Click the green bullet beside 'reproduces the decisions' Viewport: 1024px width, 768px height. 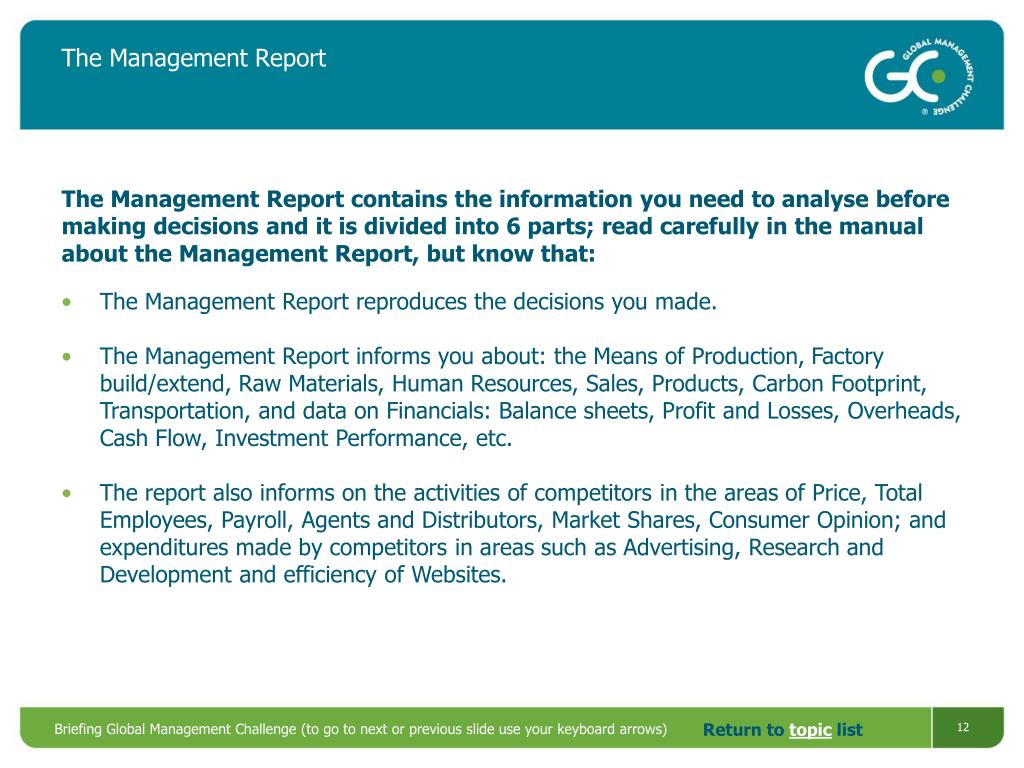(67, 302)
